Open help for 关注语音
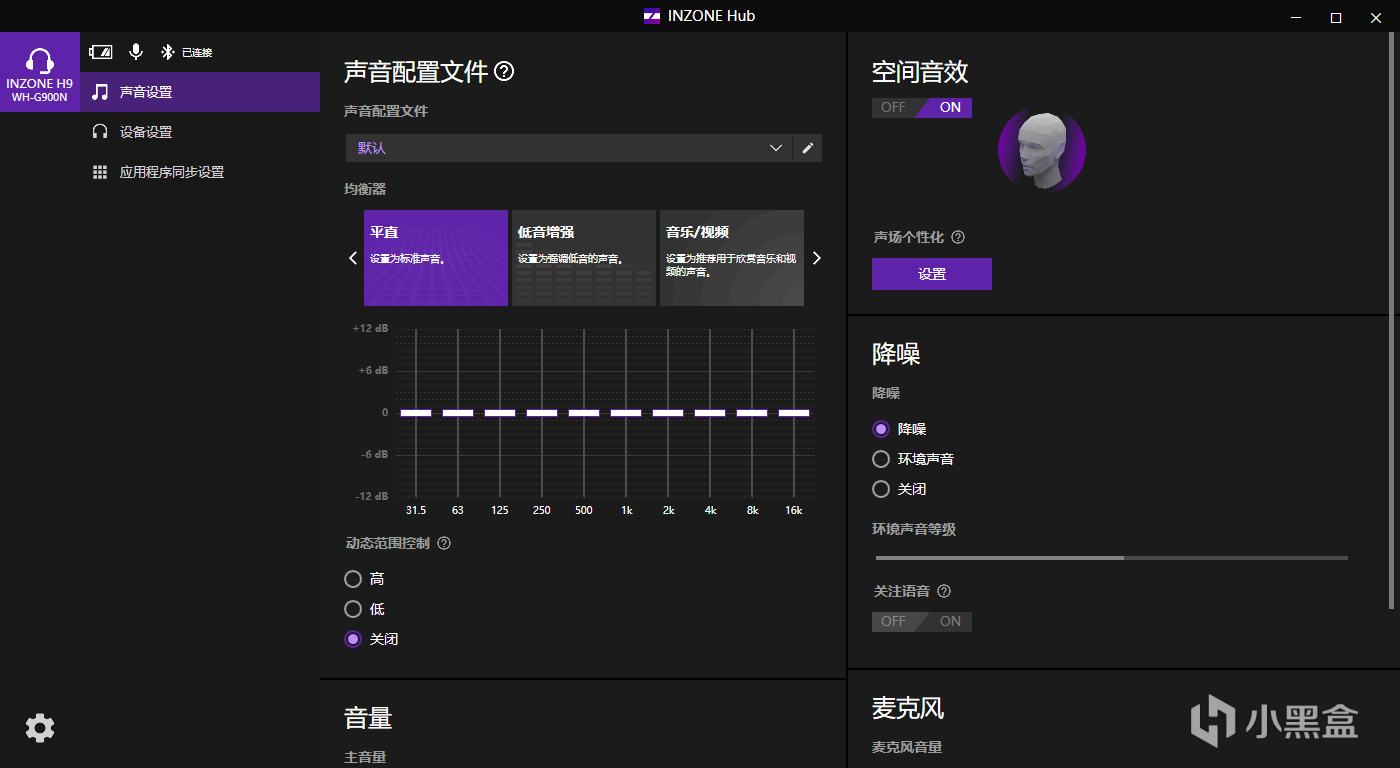The image size is (1400, 768). point(943,591)
